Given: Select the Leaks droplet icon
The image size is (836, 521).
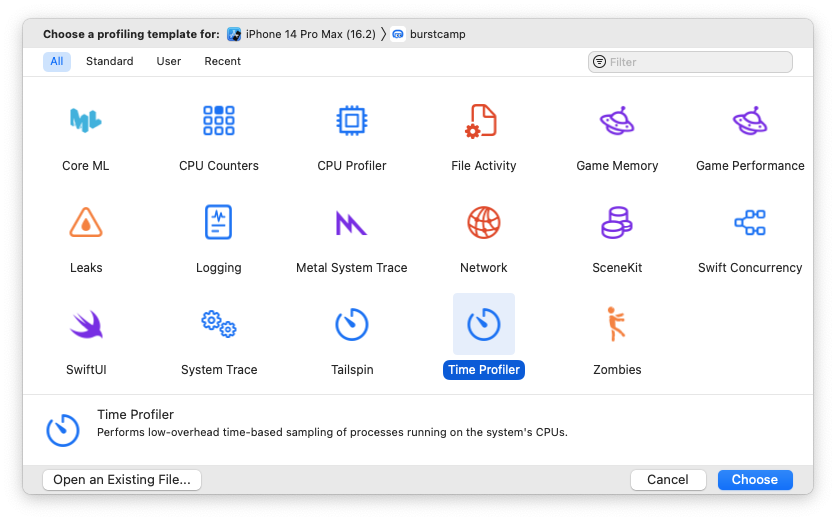Looking at the screenshot, I should coord(86,222).
